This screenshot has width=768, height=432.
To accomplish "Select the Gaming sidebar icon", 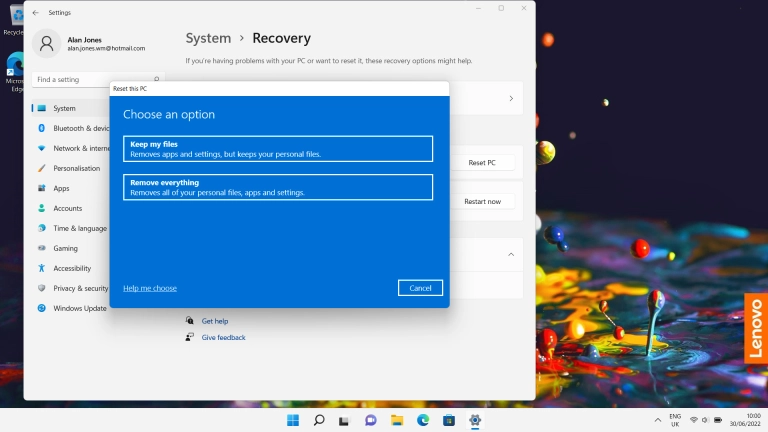I will point(42,248).
